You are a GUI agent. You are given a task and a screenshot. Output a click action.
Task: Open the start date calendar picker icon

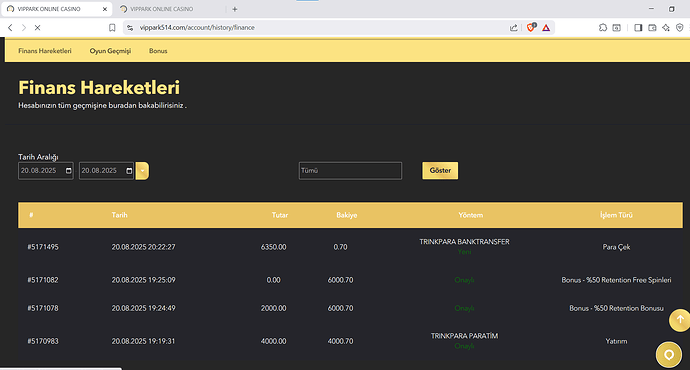point(69,171)
